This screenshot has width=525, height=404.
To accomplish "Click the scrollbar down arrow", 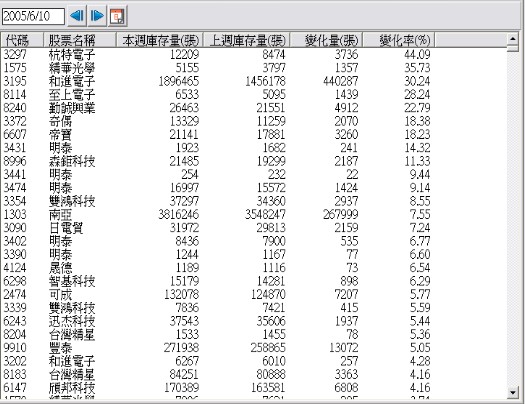I will (x=513, y=392).
